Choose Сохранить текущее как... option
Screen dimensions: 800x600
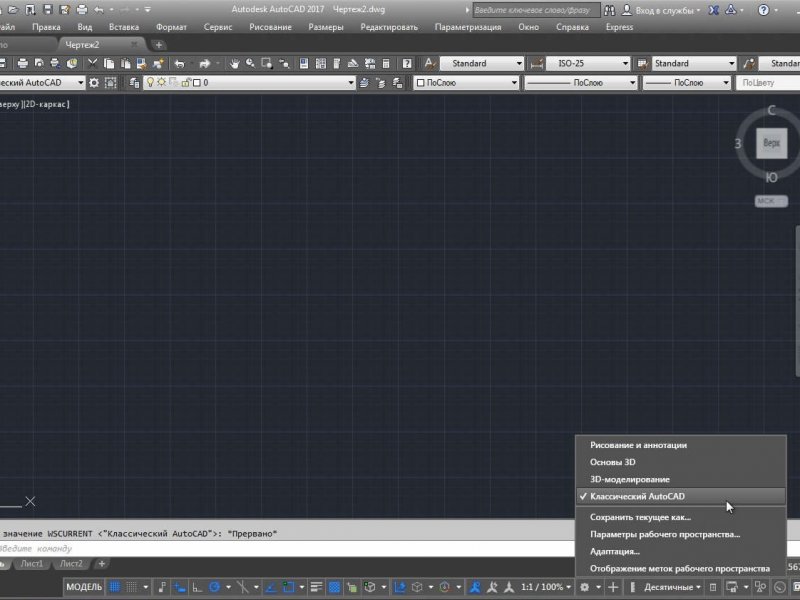pyautogui.click(x=681, y=517)
